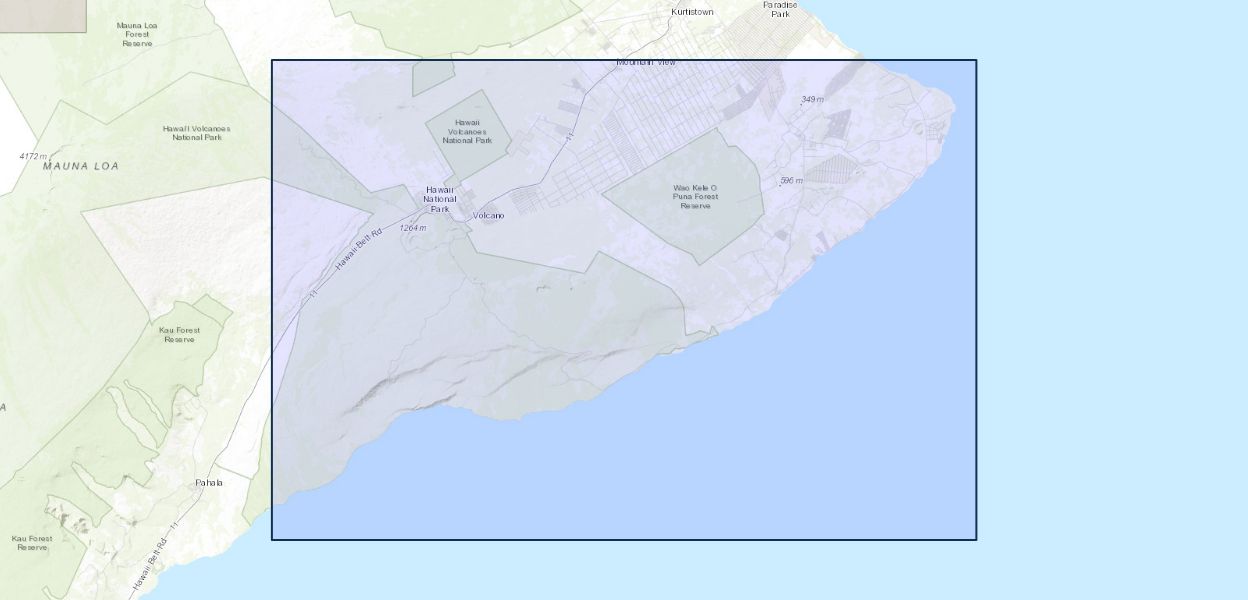Click the Pahala town label

click(x=209, y=483)
